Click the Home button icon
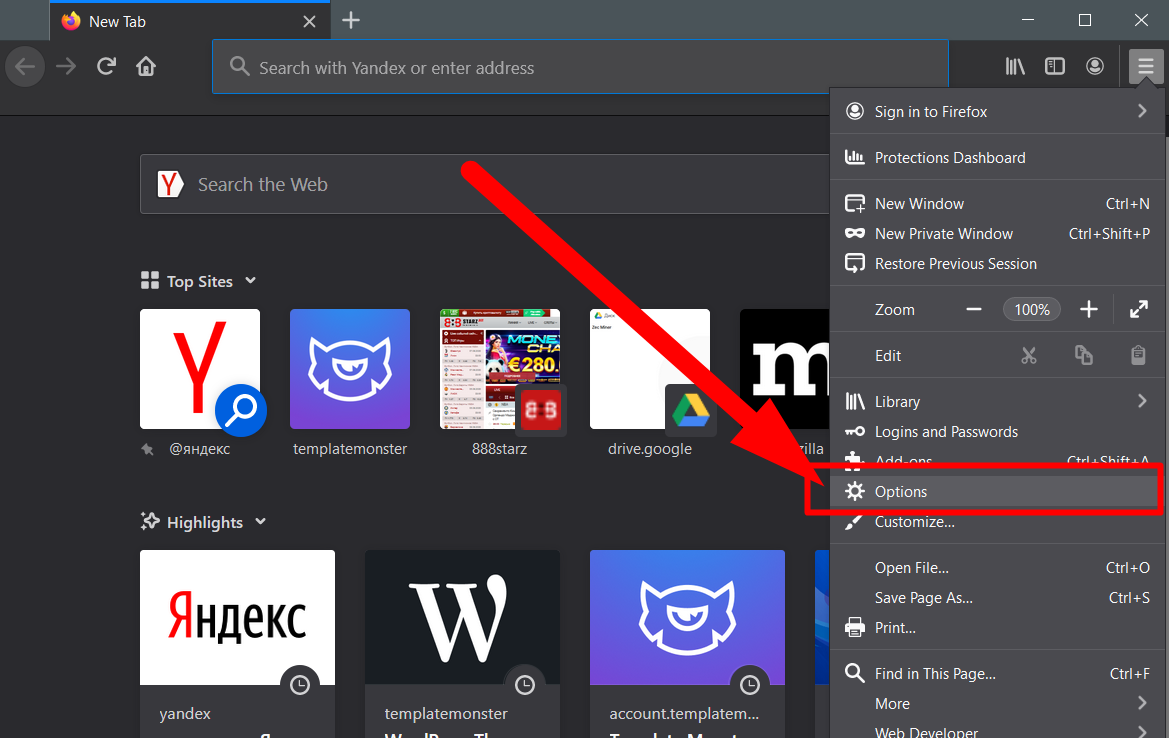The image size is (1169, 738). coord(146,67)
